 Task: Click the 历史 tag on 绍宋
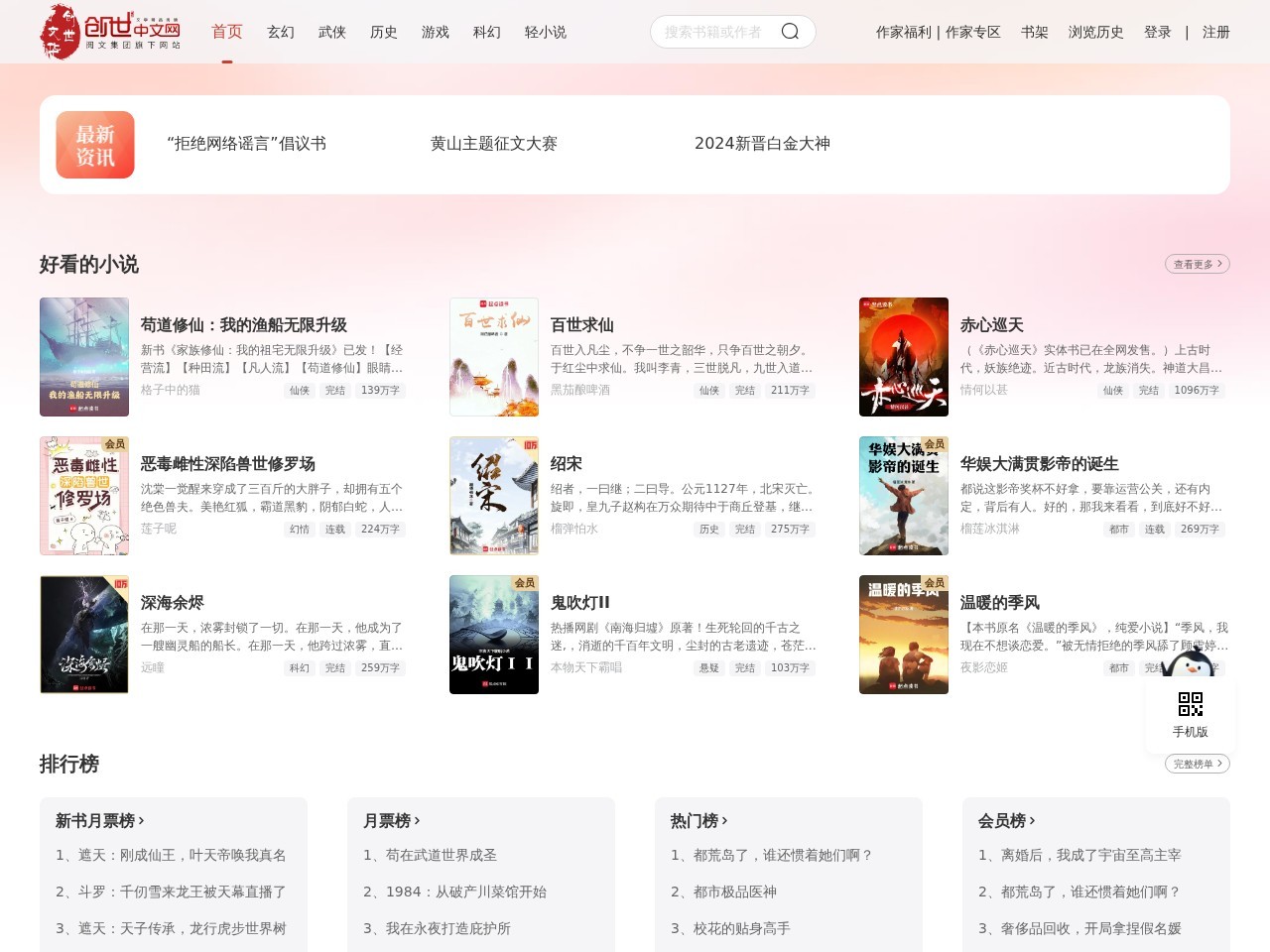point(709,530)
